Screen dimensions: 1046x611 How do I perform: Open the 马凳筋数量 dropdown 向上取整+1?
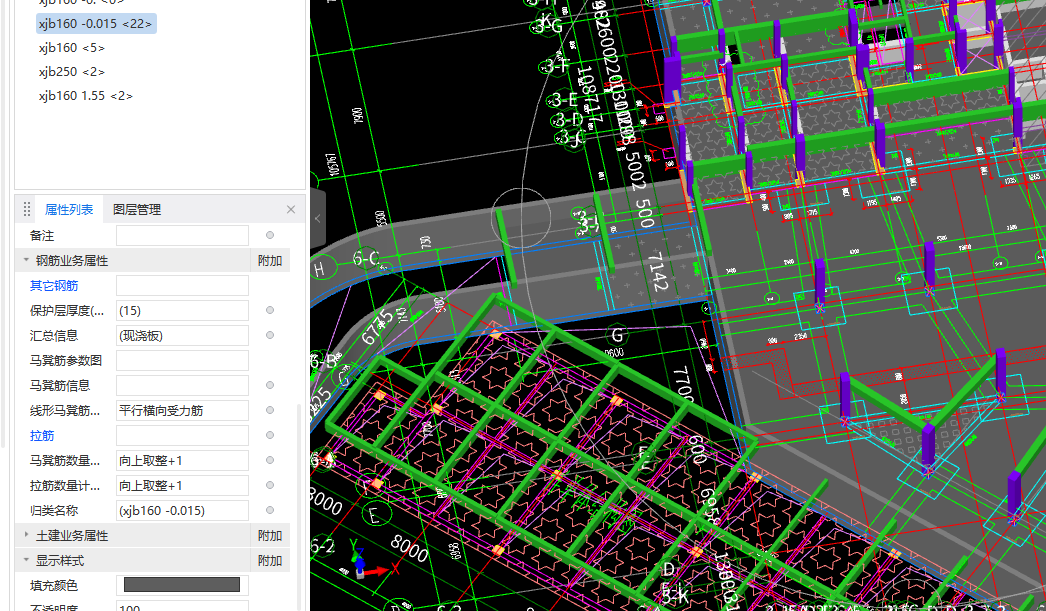coord(182,460)
